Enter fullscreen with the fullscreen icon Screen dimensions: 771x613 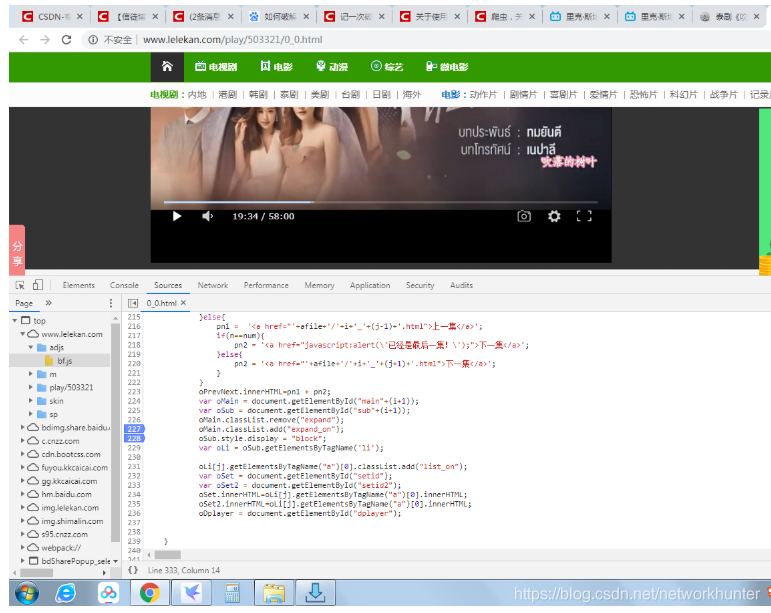tap(584, 216)
